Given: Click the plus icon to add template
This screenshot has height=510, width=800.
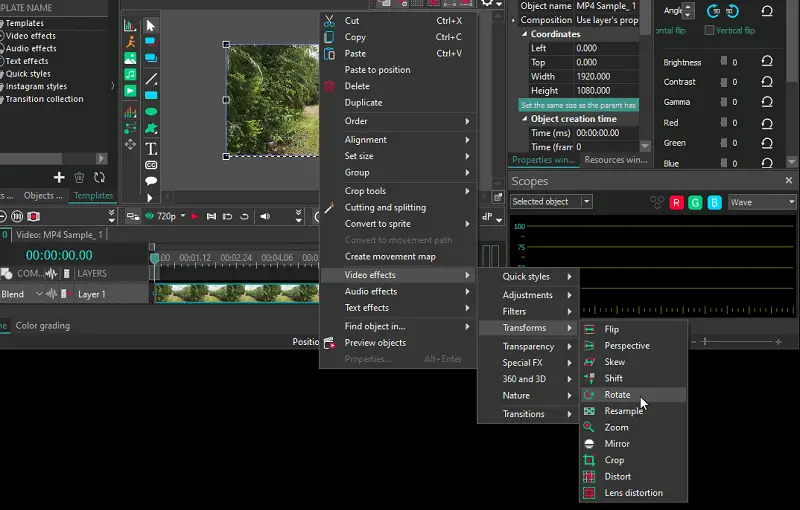Looking at the screenshot, I should 59,177.
